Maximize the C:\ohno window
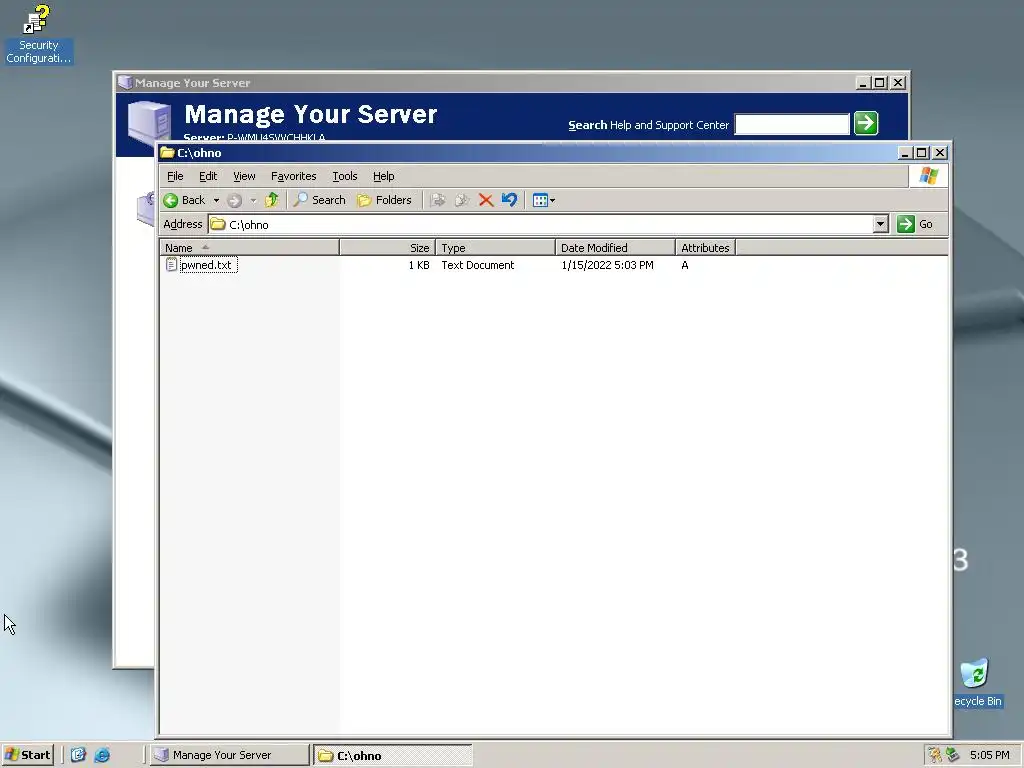 coord(921,153)
